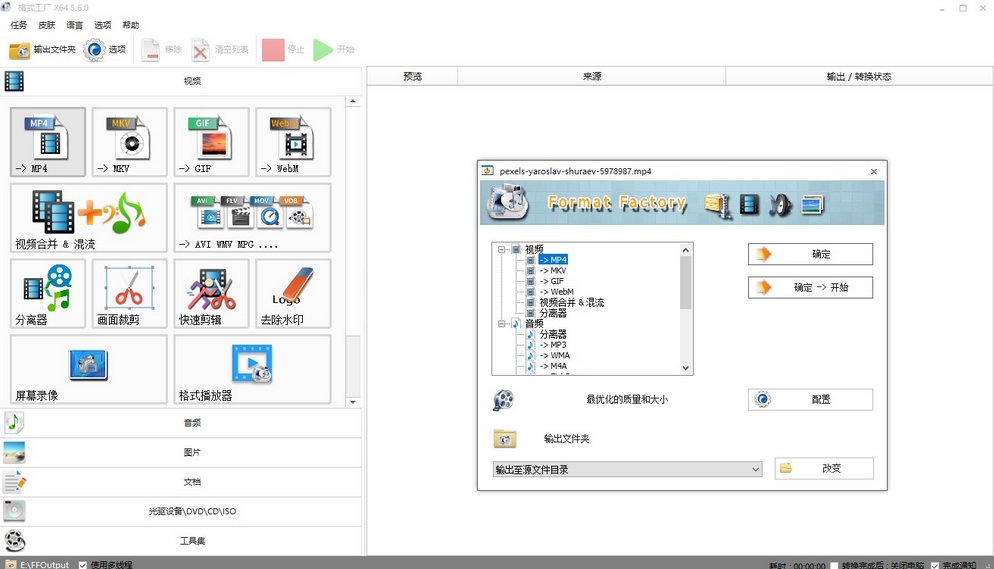Click the 确定 button in the dialog
Viewport: 994px width, 569px height.
tap(810, 254)
